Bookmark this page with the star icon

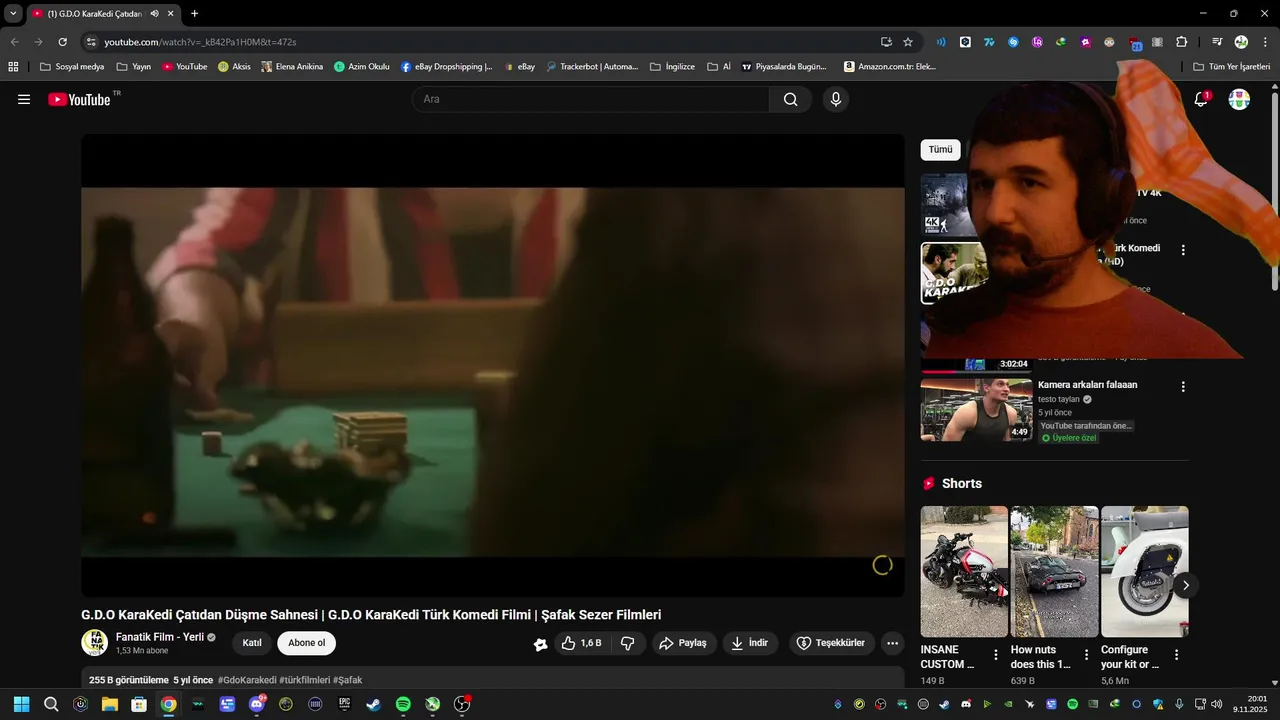coord(908,42)
